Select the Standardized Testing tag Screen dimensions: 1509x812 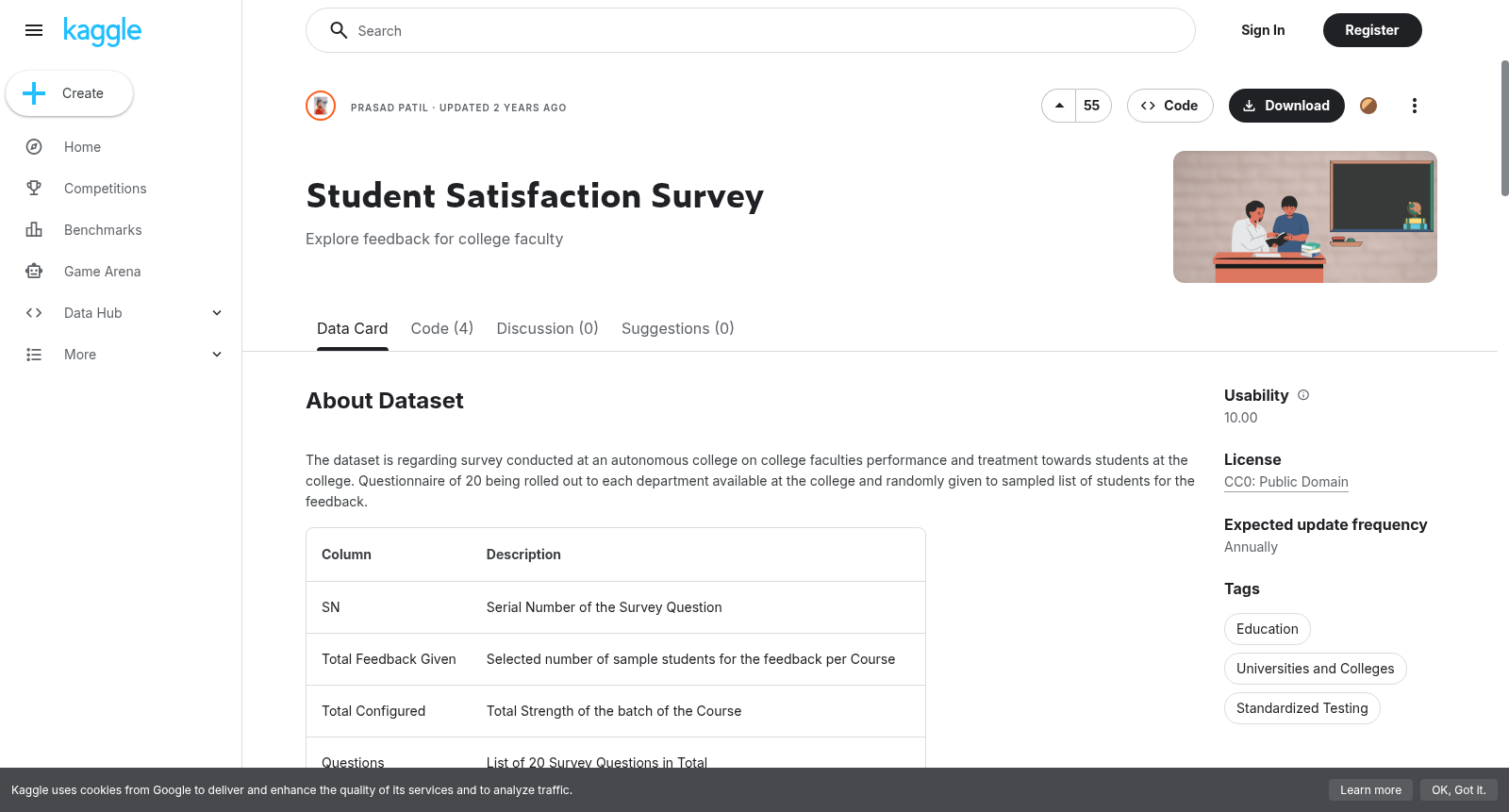pos(1302,708)
